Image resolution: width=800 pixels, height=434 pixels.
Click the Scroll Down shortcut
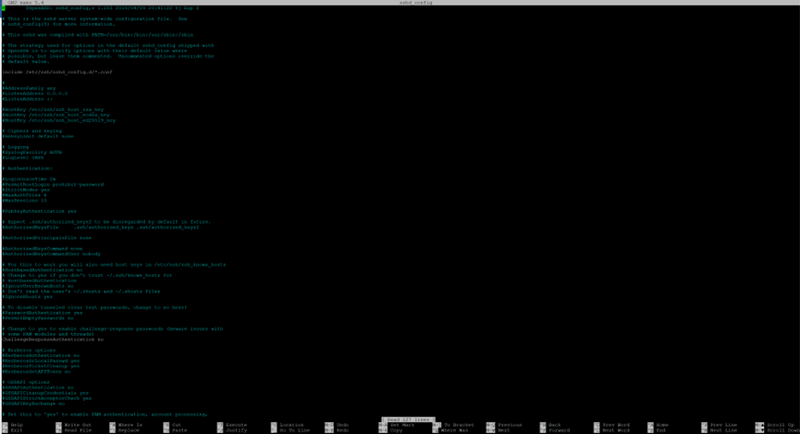tap(779, 429)
